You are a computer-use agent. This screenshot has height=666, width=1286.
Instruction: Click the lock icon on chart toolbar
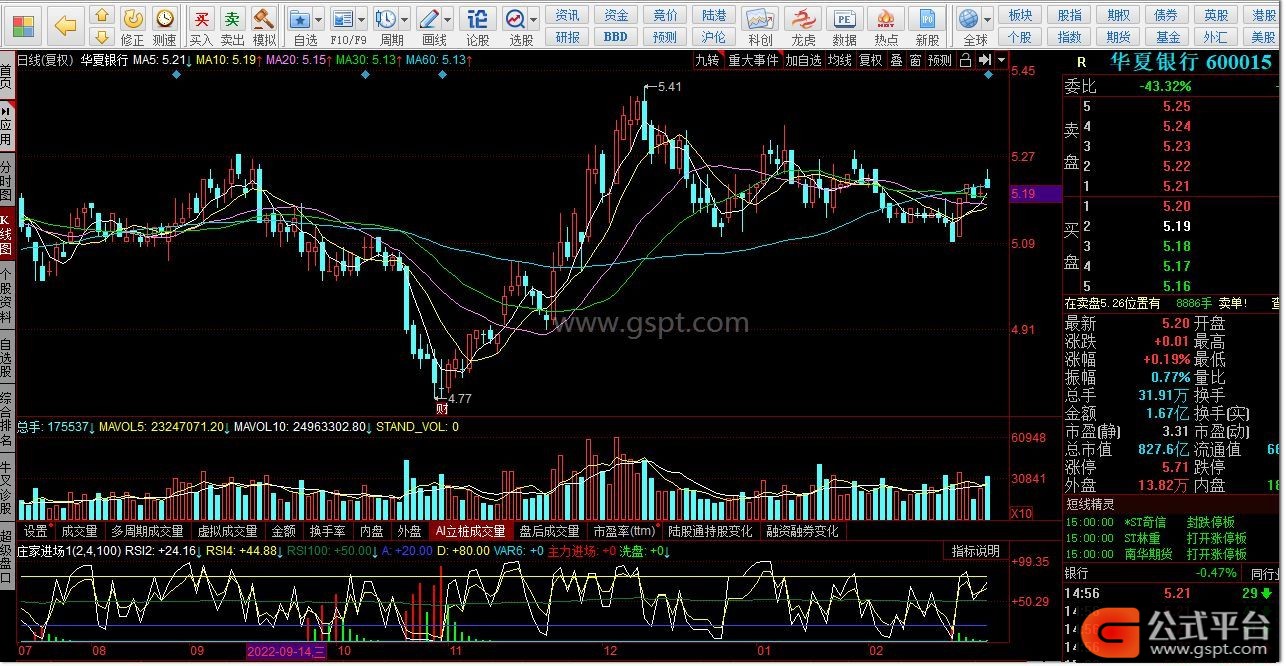click(x=965, y=60)
